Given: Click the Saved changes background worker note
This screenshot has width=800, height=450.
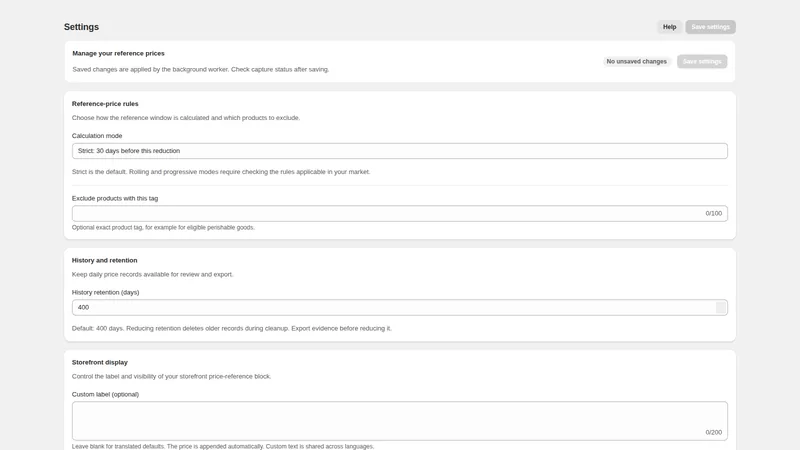Looking at the screenshot, I should tap(201, 69).
